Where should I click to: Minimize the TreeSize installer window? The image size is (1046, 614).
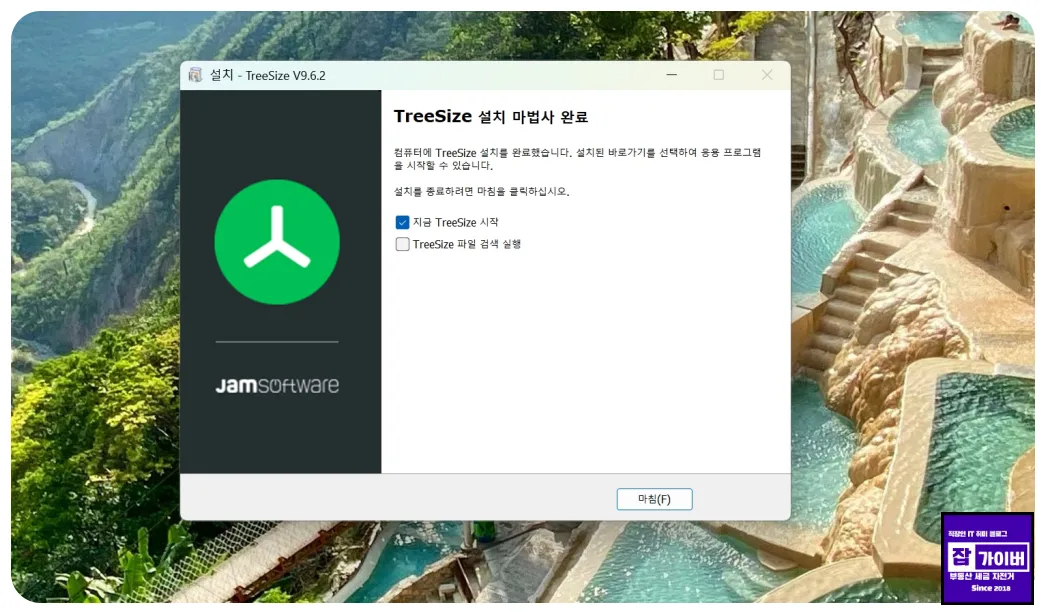671,74
